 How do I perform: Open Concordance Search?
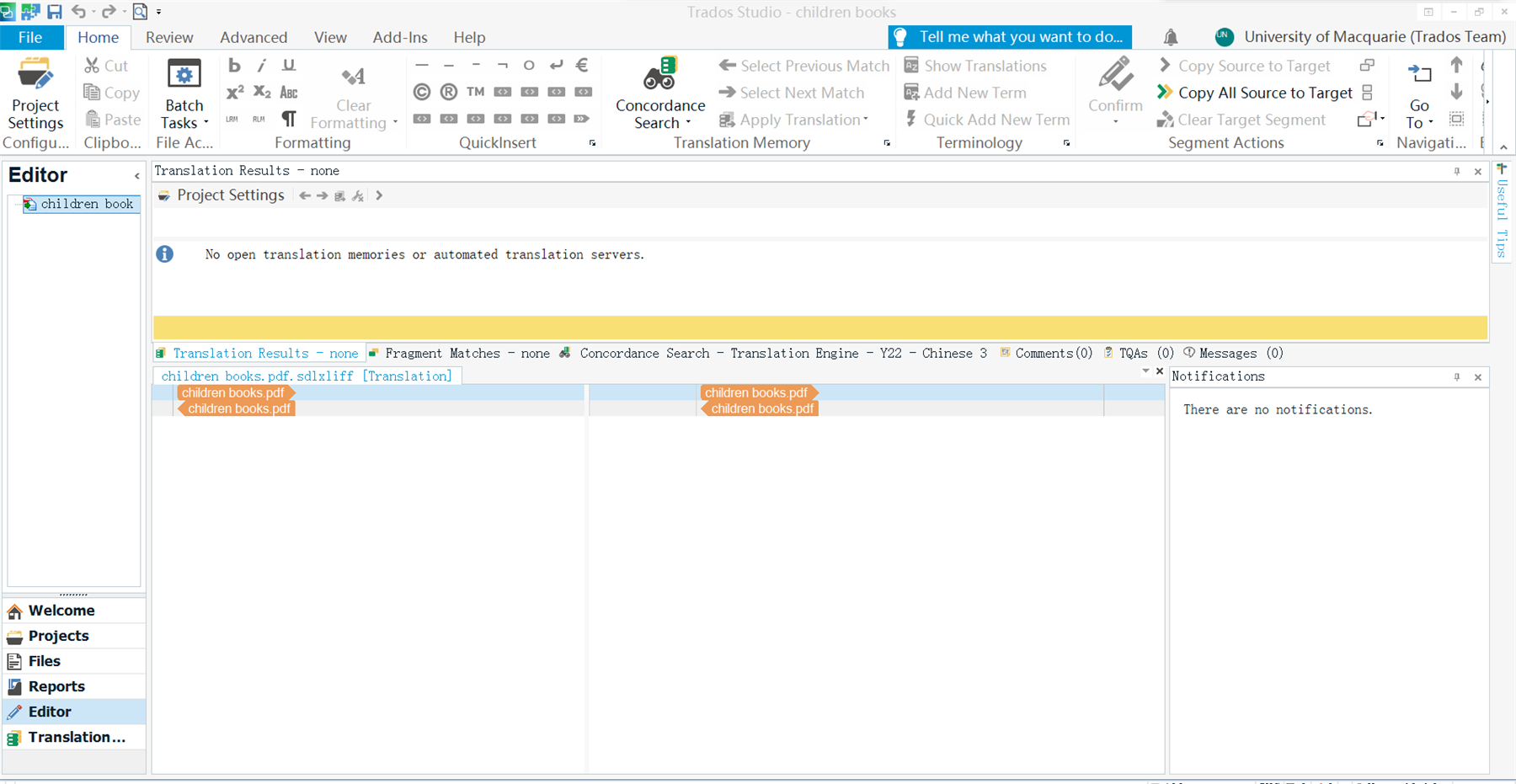coord(660,93)
